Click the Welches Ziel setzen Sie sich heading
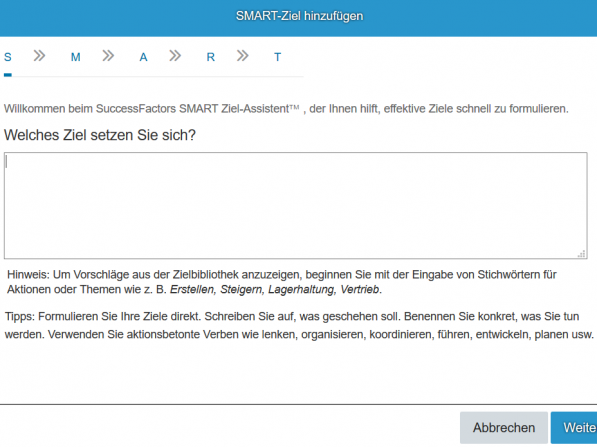This screenshot has width=597, height=447. tap(100, 135)
